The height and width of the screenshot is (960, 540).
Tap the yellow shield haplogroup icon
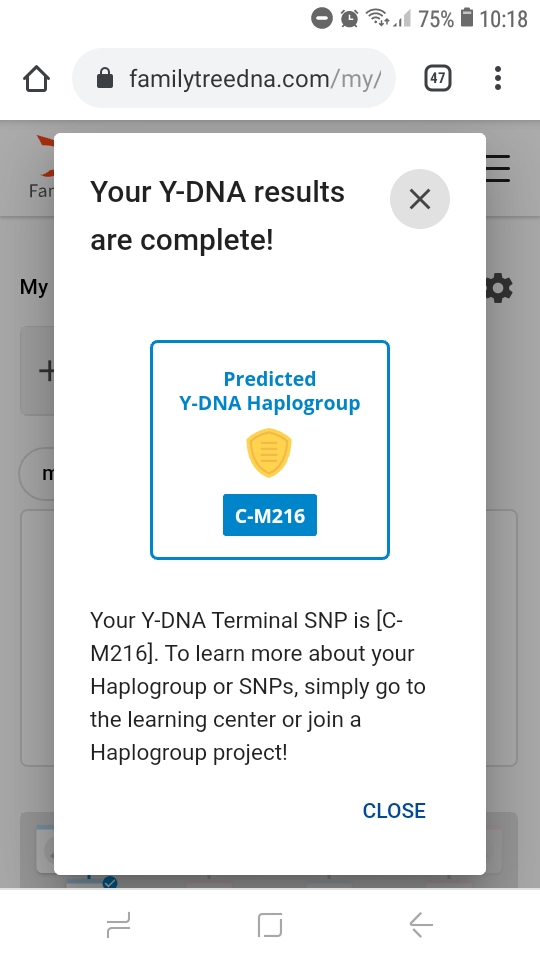click(x=269, y=453)
